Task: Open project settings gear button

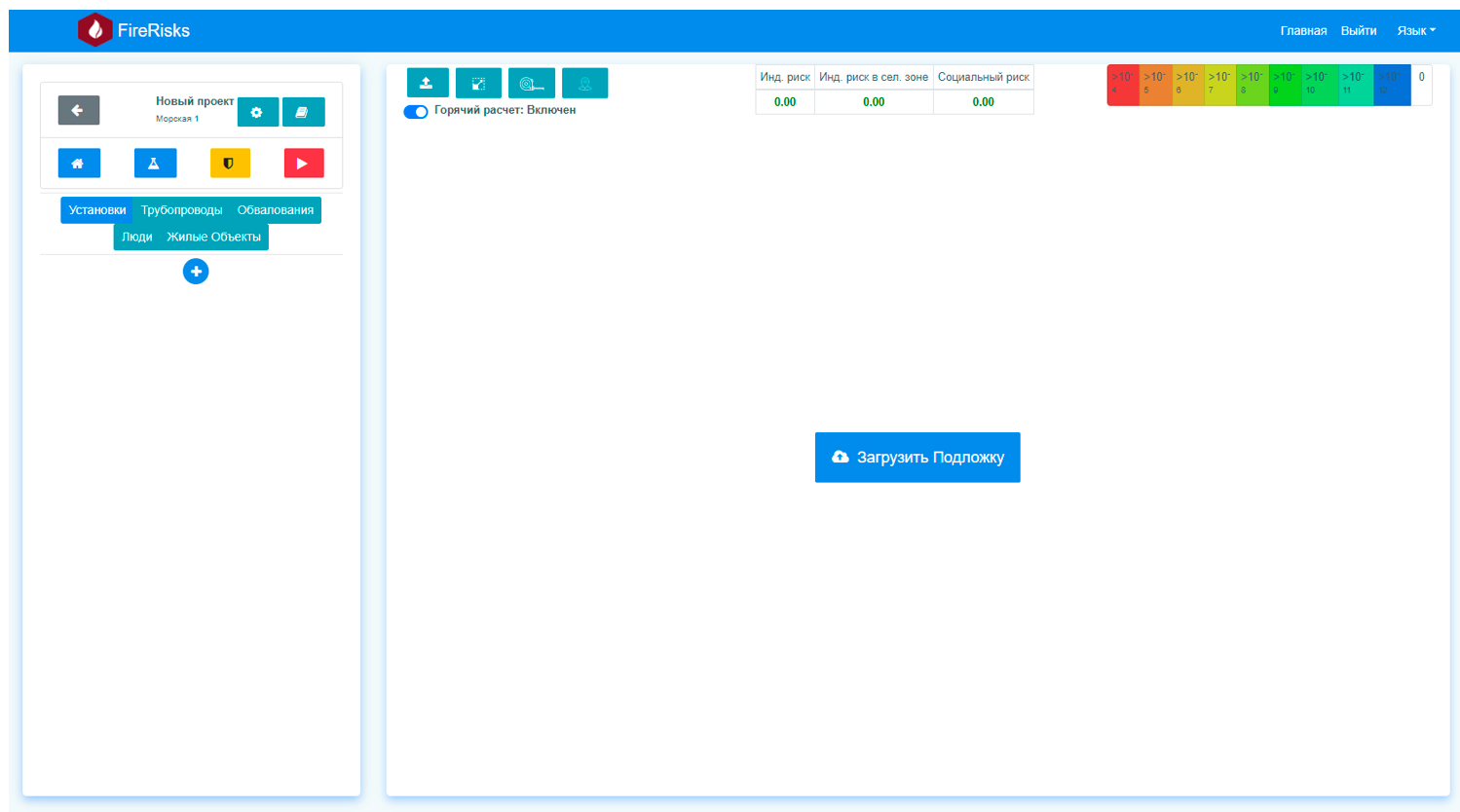Action: (257, 112)
